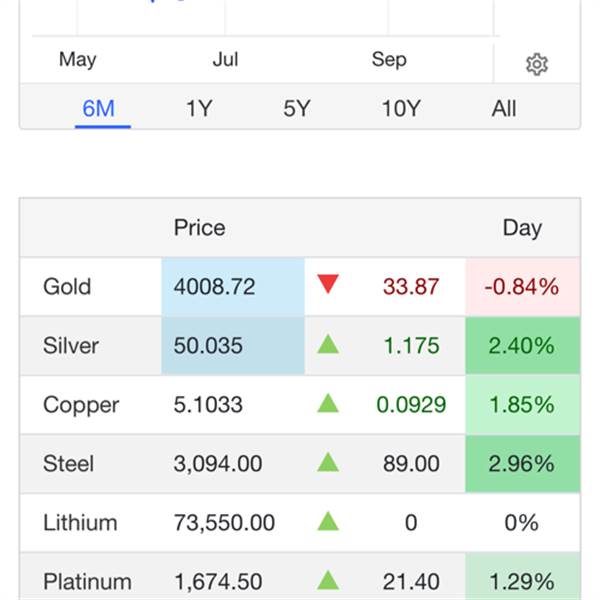Switch chart to 1Y range
This screenshot has width=600, height=600.
click(x=199, y=109)
